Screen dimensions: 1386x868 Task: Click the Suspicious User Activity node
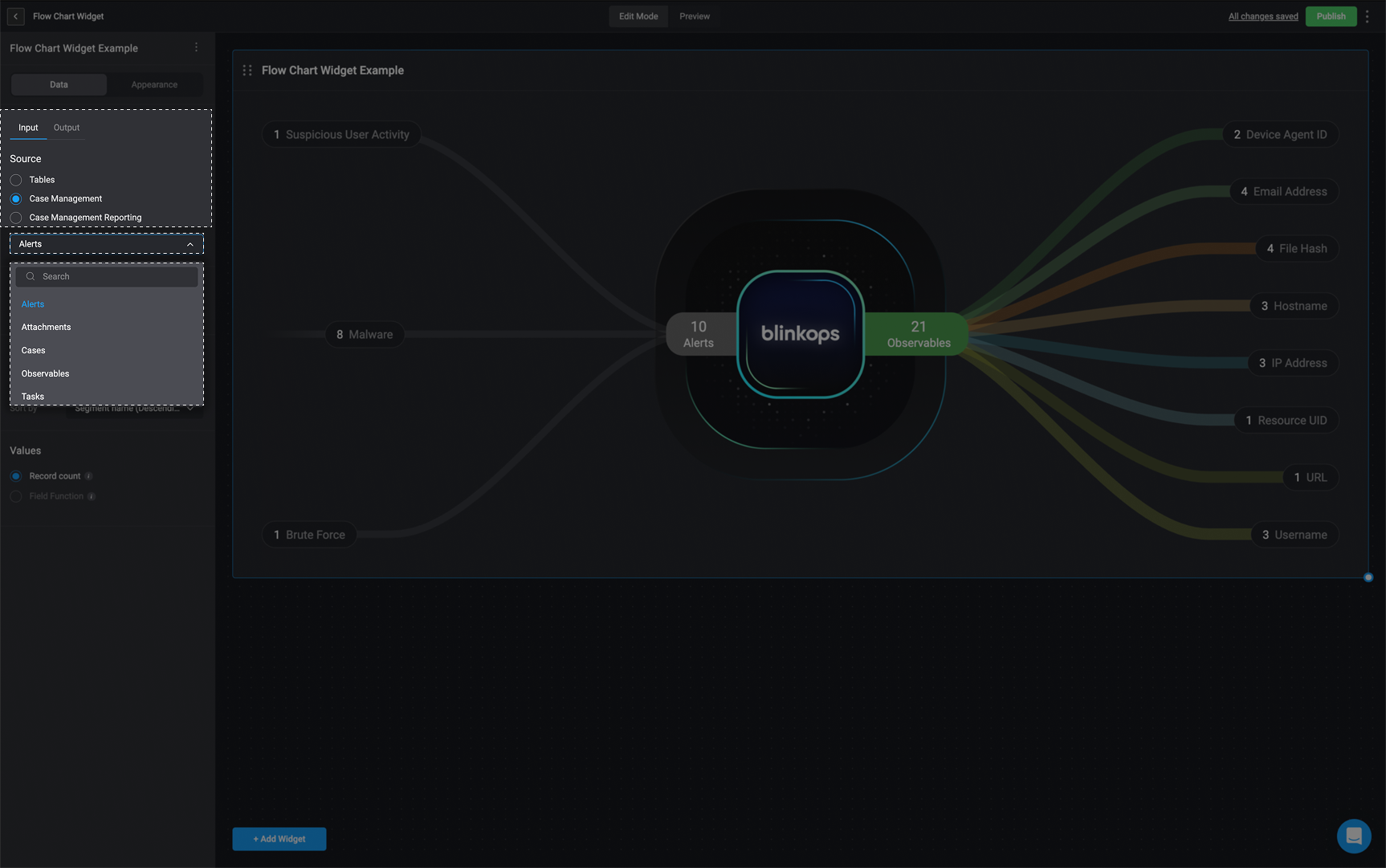[x=341, y=134]
